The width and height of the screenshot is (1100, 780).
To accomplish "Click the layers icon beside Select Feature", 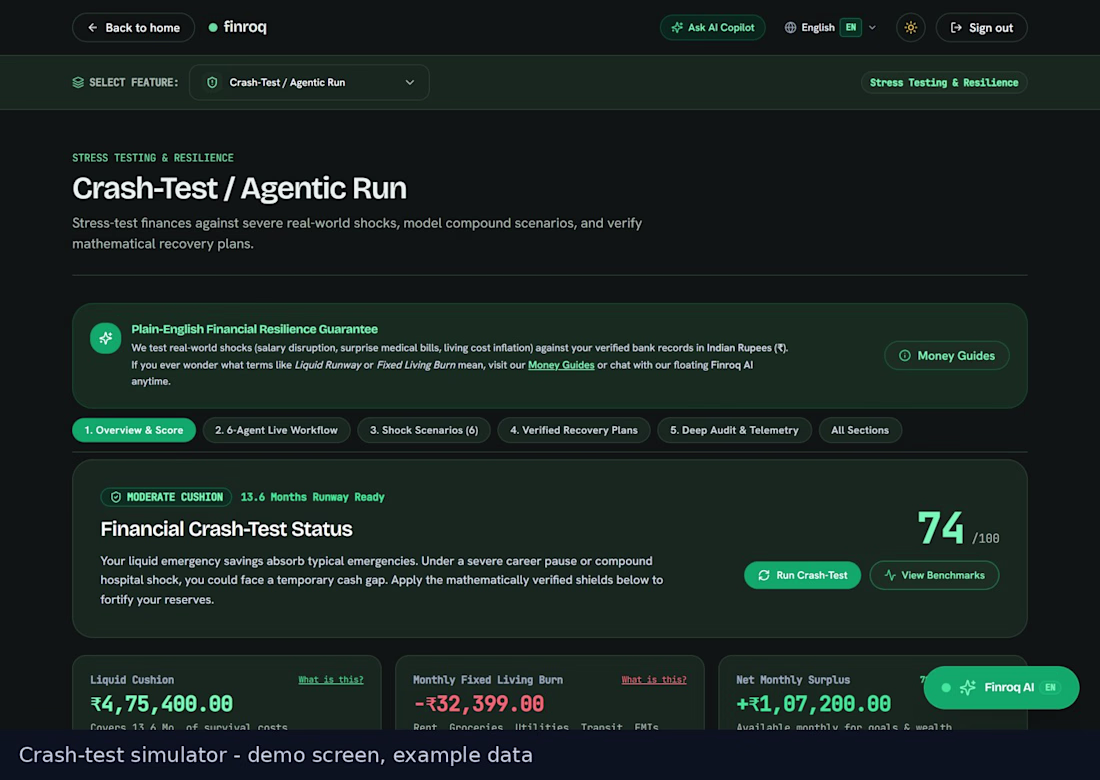I will (78, 82).
